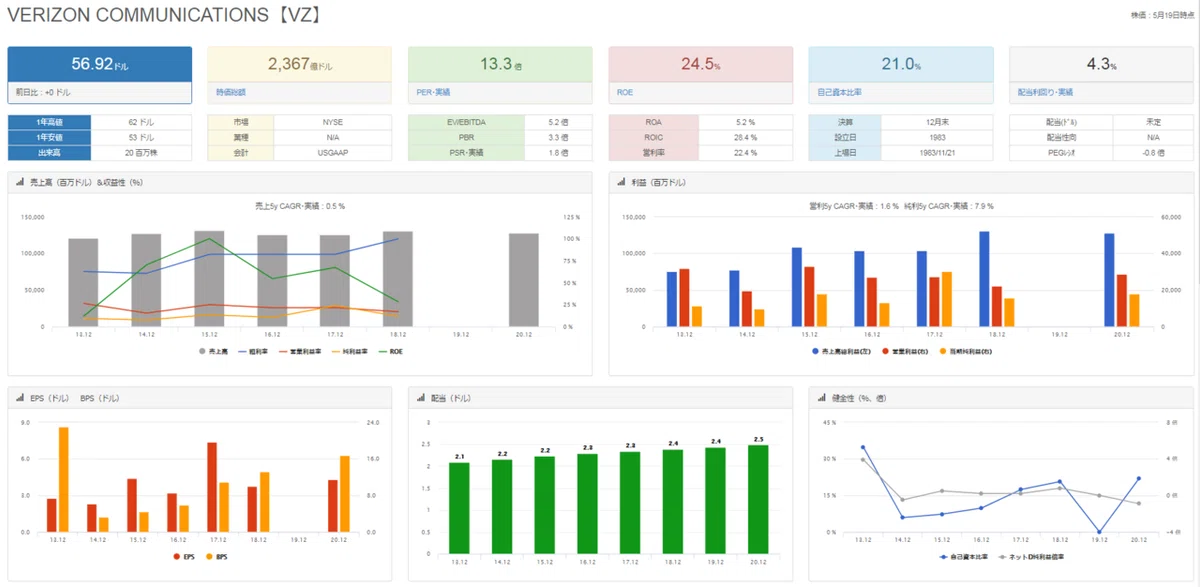
Task: Open the ROE link under 24.5%
Action: (624, 93)
